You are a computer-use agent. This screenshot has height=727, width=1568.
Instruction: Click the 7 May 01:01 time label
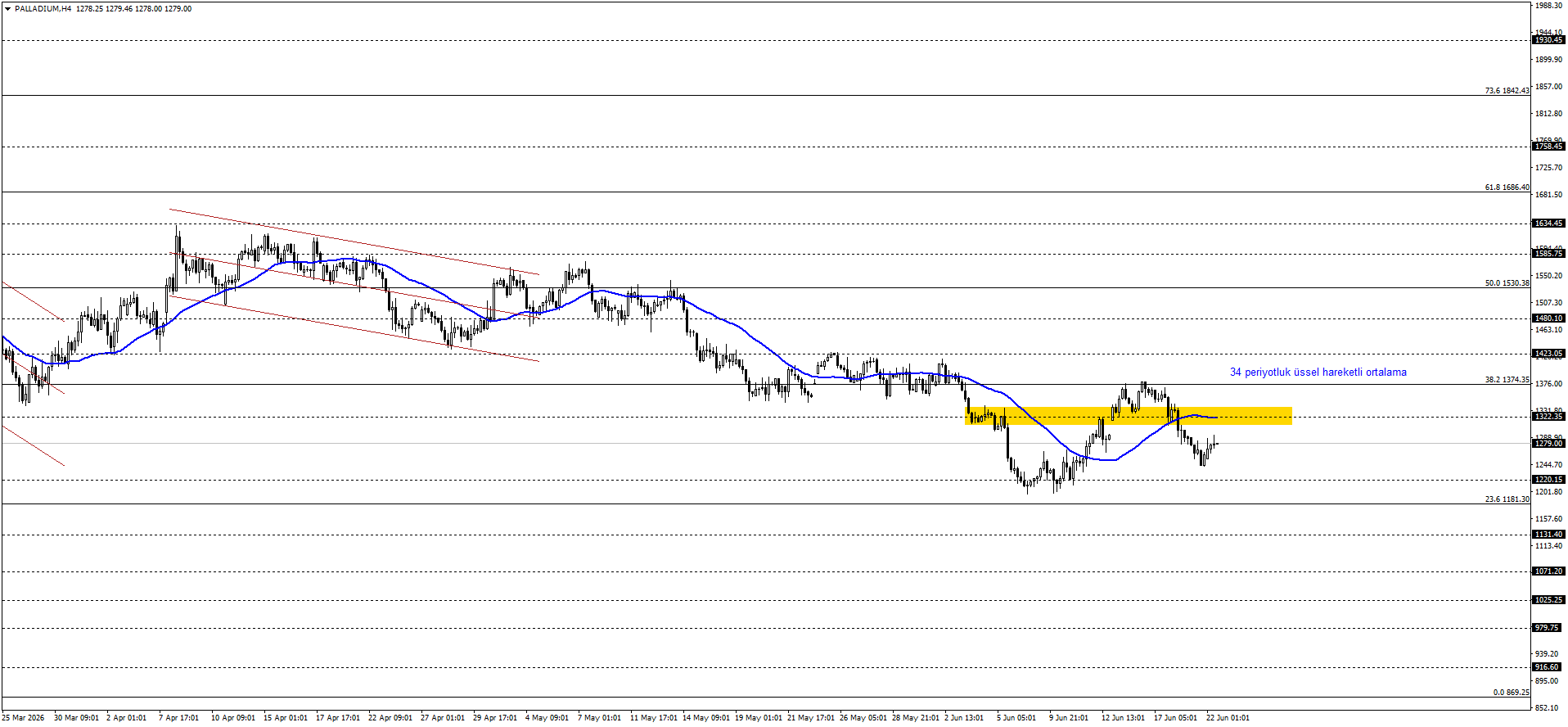[599, 718]
